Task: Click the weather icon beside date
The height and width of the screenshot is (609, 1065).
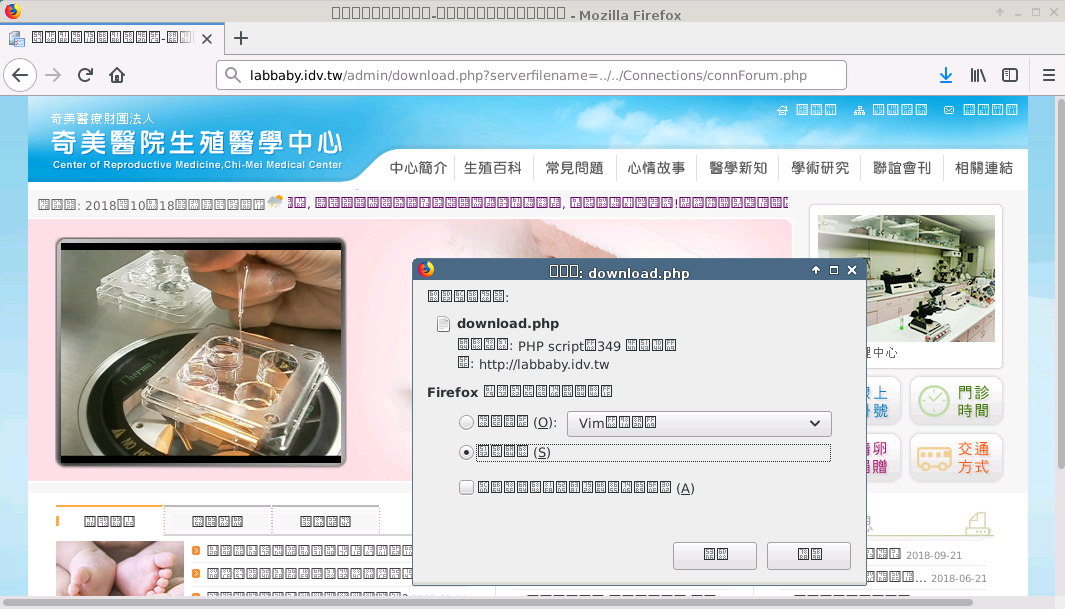Action: [275, 201]
